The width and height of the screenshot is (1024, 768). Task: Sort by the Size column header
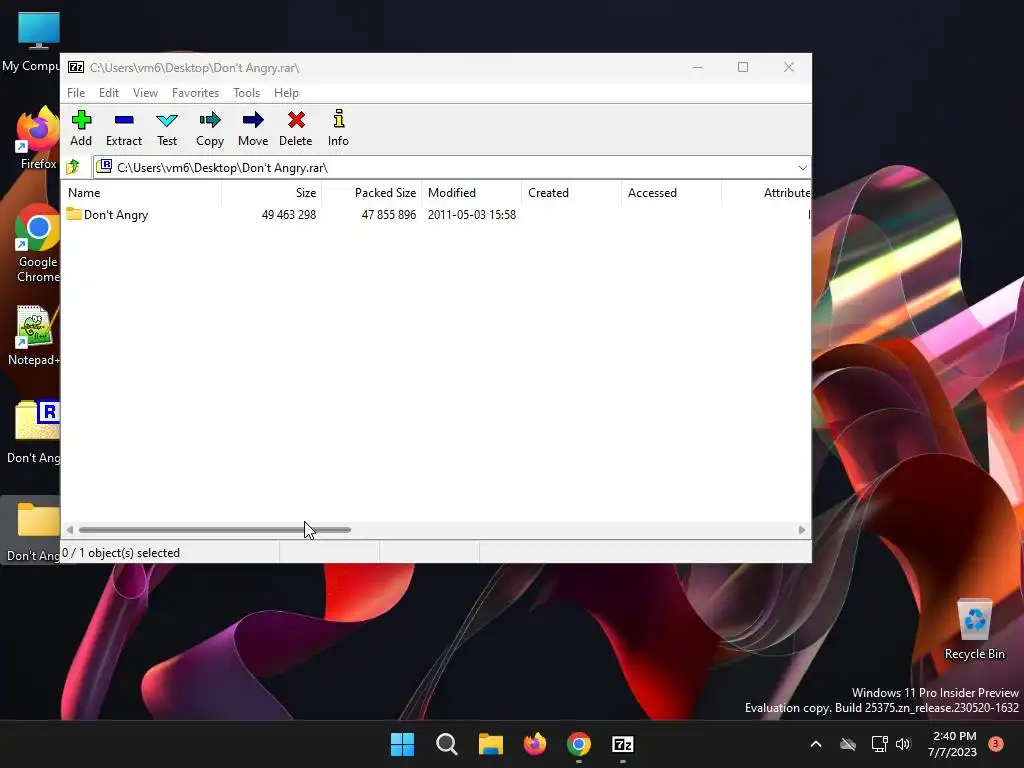(x=271, y=193)
